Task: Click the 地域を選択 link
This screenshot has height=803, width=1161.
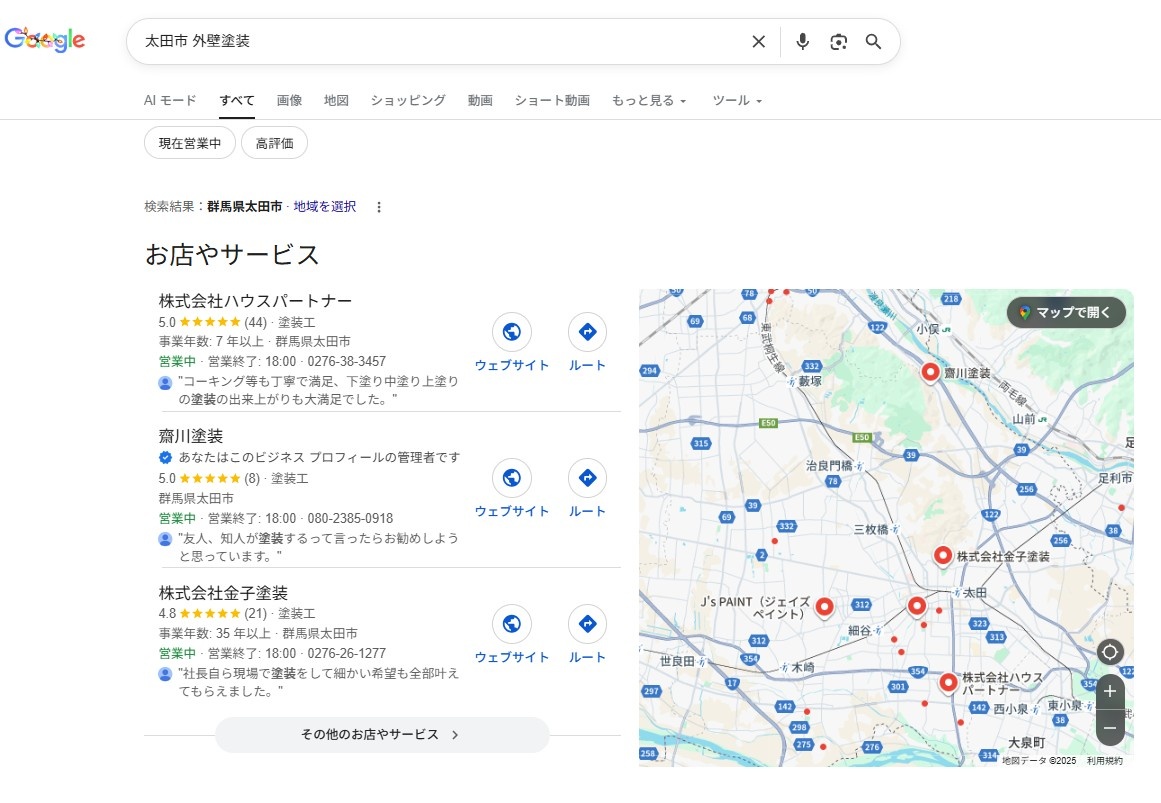Action: pos(325,207)
